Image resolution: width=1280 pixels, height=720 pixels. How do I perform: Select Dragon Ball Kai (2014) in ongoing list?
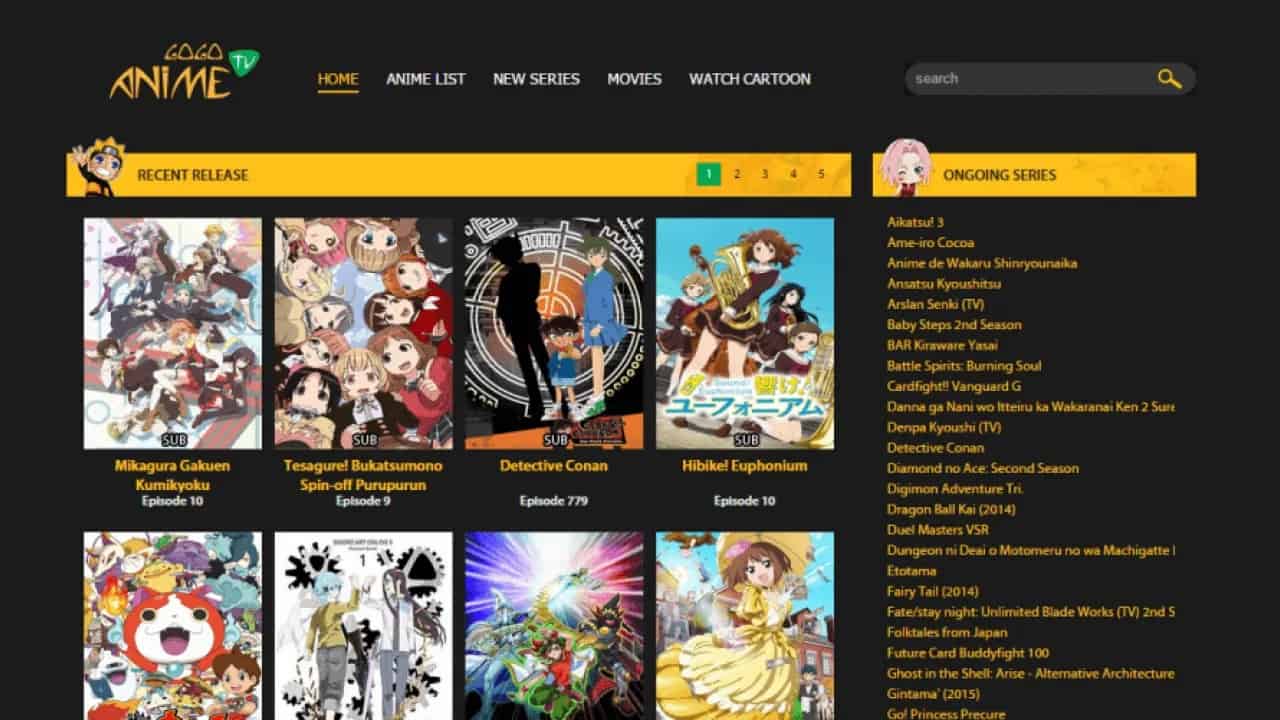coord(950,509)
